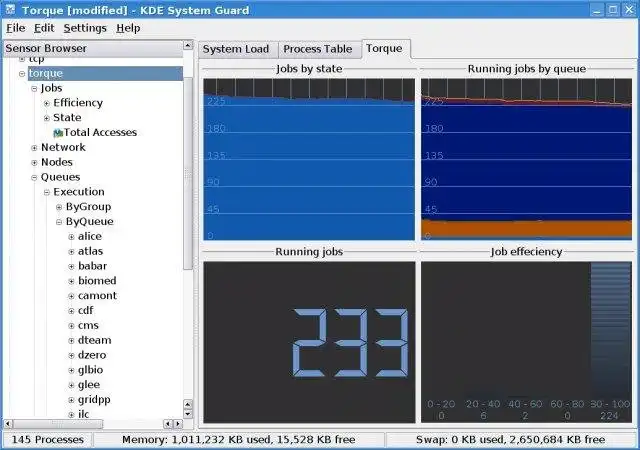Viewport: 640px width, 450px height.
Task: Expand the biomed queue node
Action: pyautogui.click(x=71, y=281)
